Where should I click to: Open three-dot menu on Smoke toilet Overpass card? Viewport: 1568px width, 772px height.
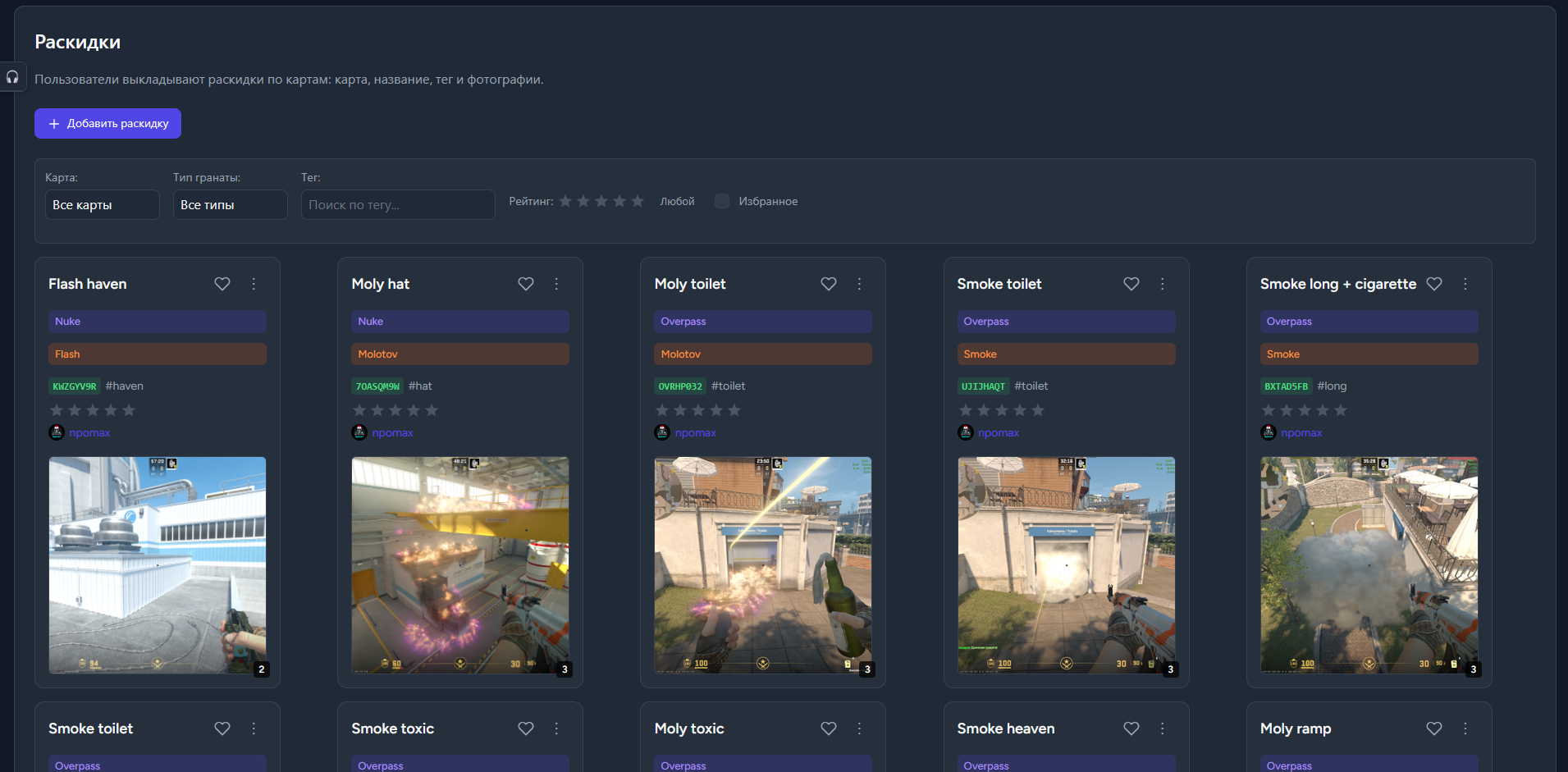pyautogui.click(x=1162, y=284)
